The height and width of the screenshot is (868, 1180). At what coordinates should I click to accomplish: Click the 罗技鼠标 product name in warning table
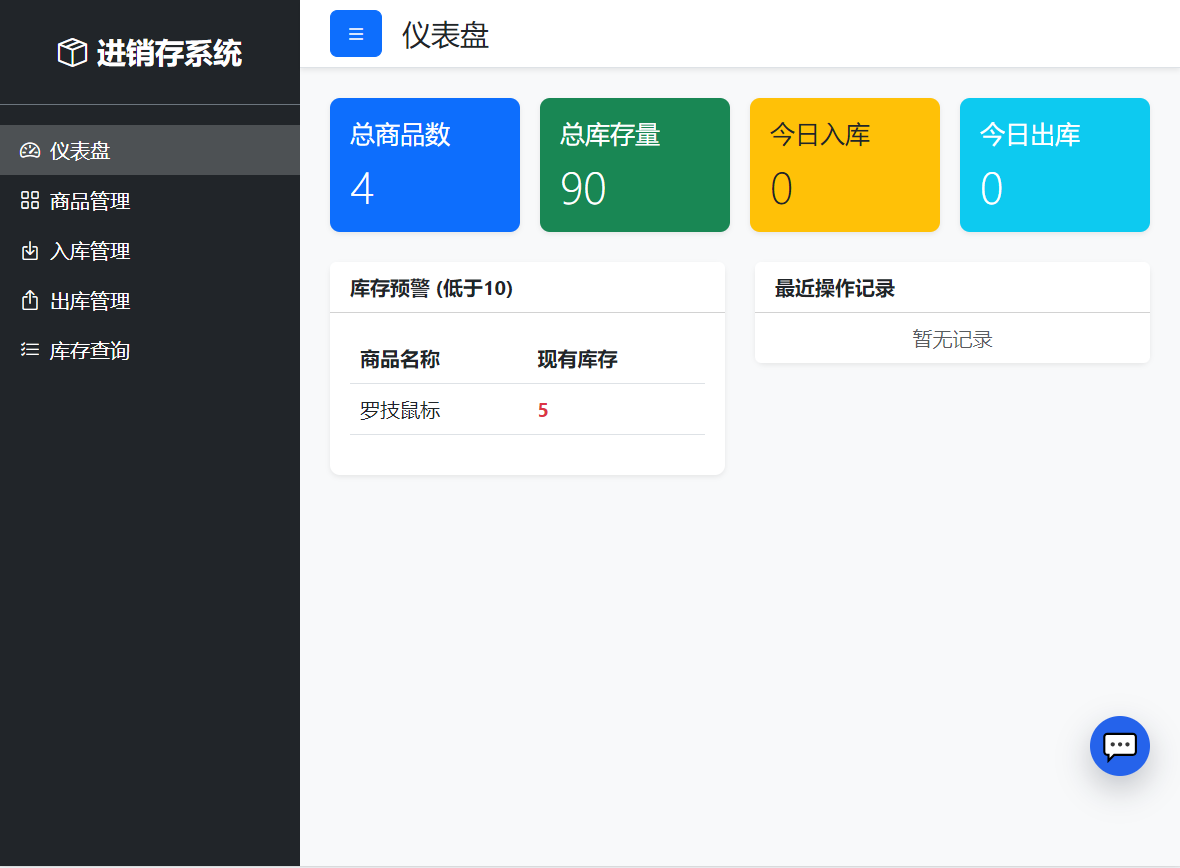pyautogui.click(x=399, y=410)
